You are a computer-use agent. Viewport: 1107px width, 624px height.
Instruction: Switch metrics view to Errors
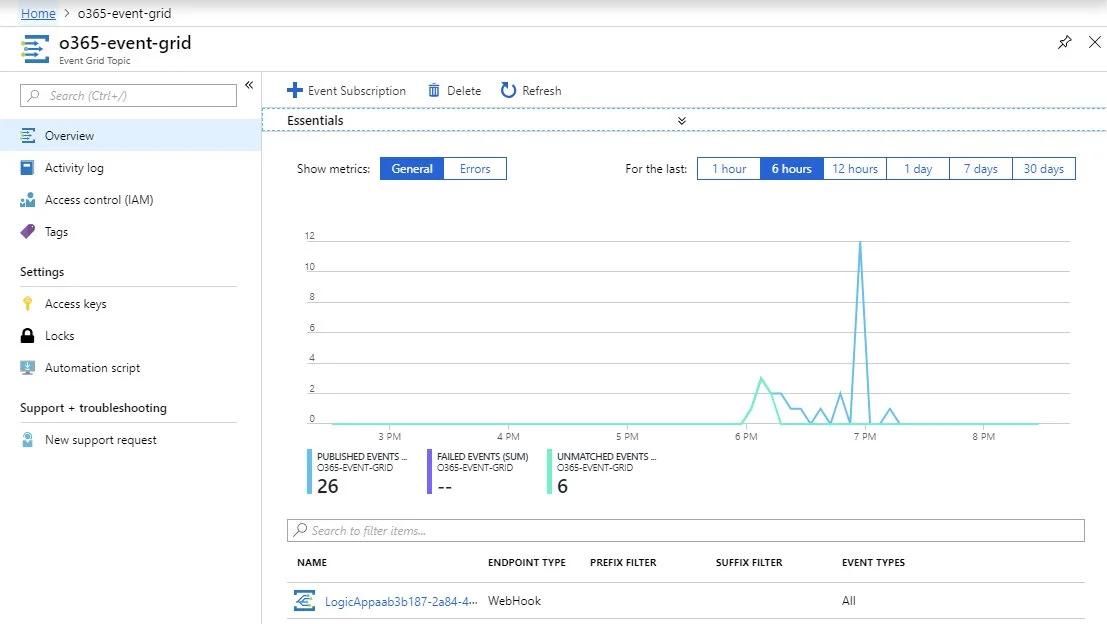coord(475,169)
